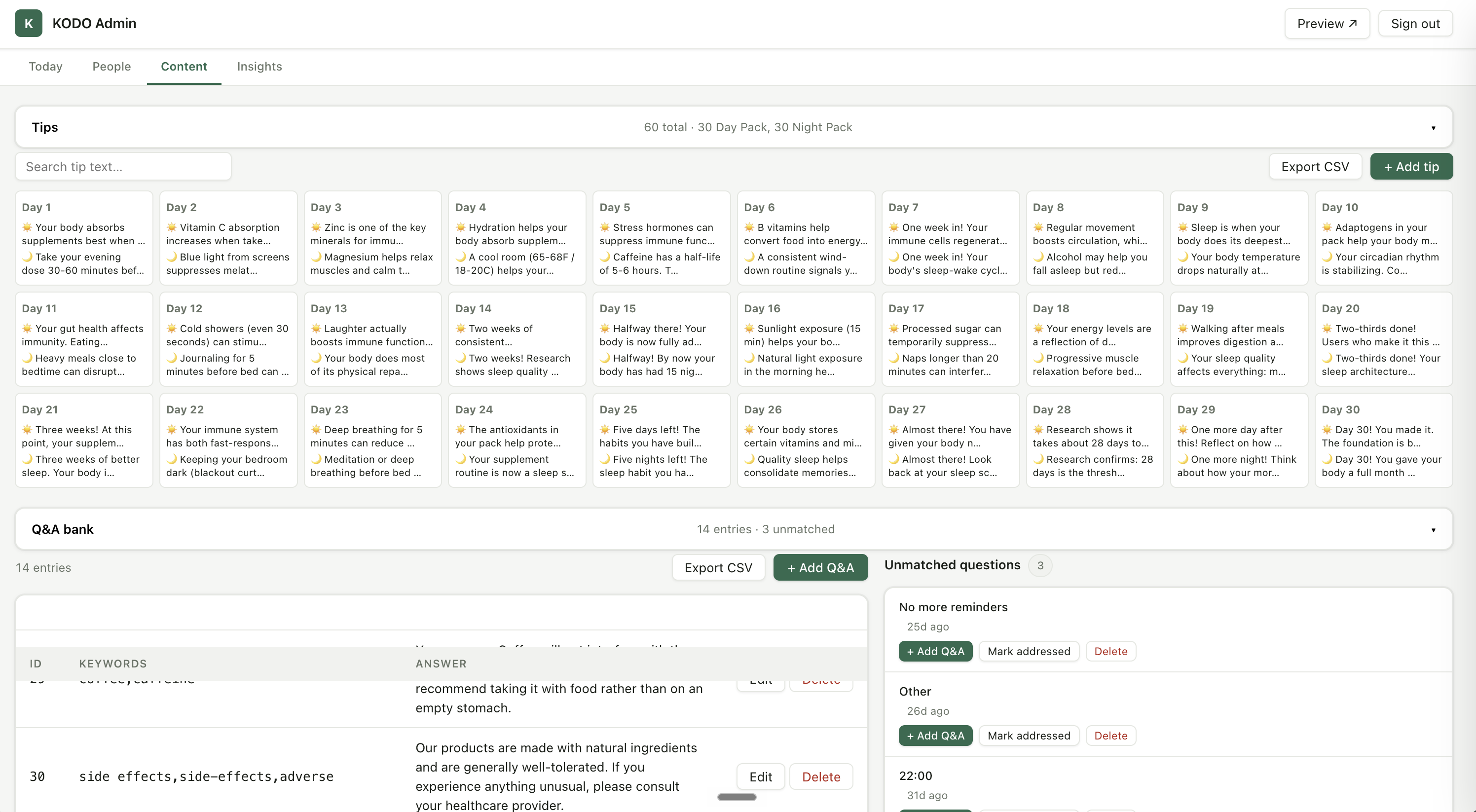The width and height of the screenshot is (1476, 812).
Task: Click the sun icon in Day 6 card
Action: click(x=749, y=227)
